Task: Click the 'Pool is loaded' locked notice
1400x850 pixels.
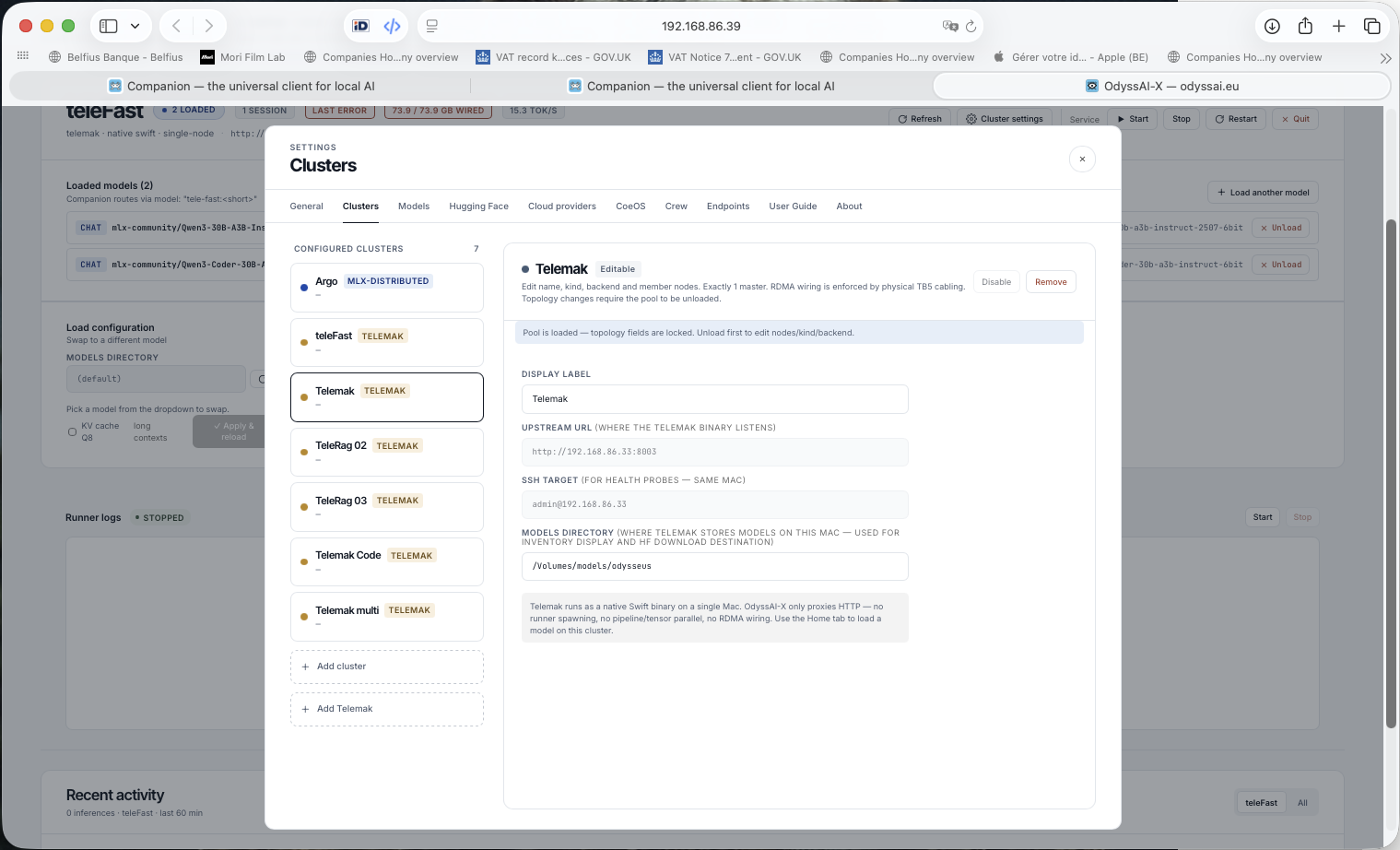Action: point(799,333)
